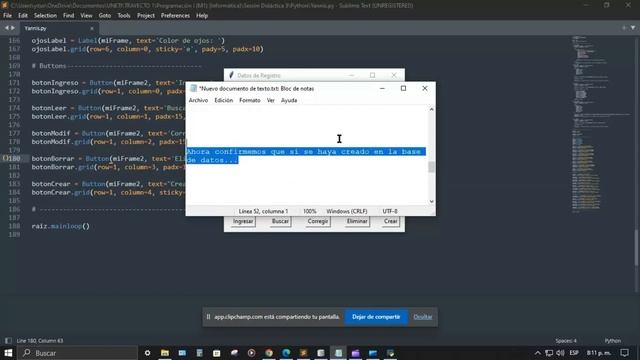Viewport: 640px width, 360px height.
Task: Click the volume speaker tray icon
Action: pos(560,353)
